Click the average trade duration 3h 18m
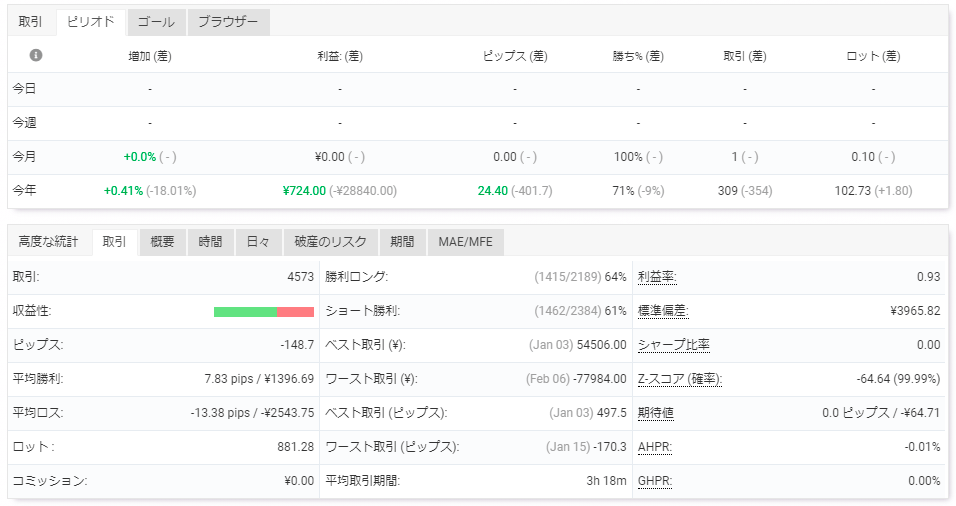 (607, 481)
